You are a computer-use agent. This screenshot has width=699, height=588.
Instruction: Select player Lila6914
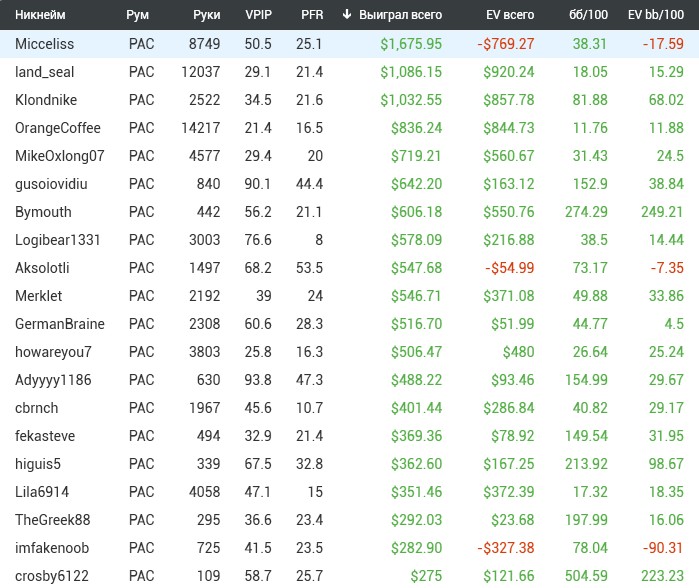42,492
